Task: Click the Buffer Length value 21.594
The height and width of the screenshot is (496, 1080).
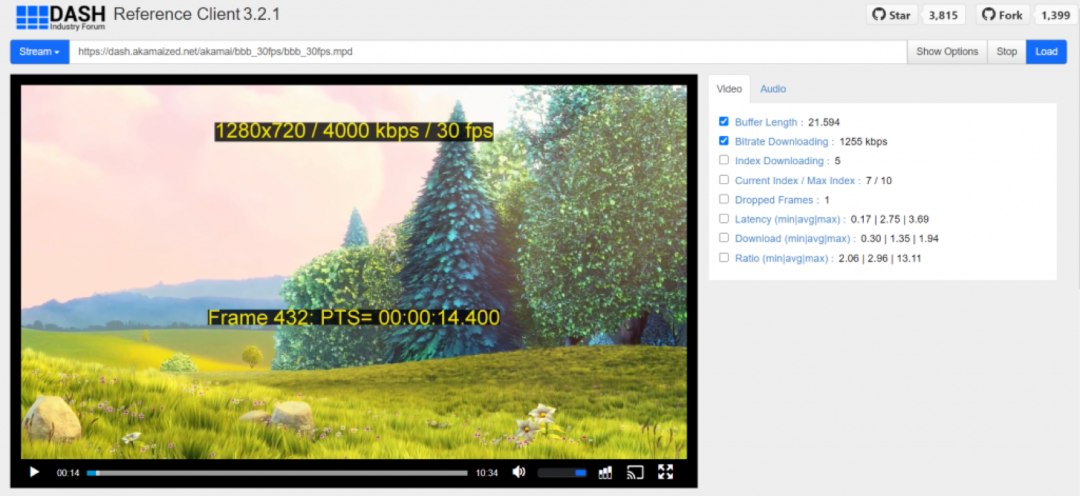Action: (x=824, y=122)
